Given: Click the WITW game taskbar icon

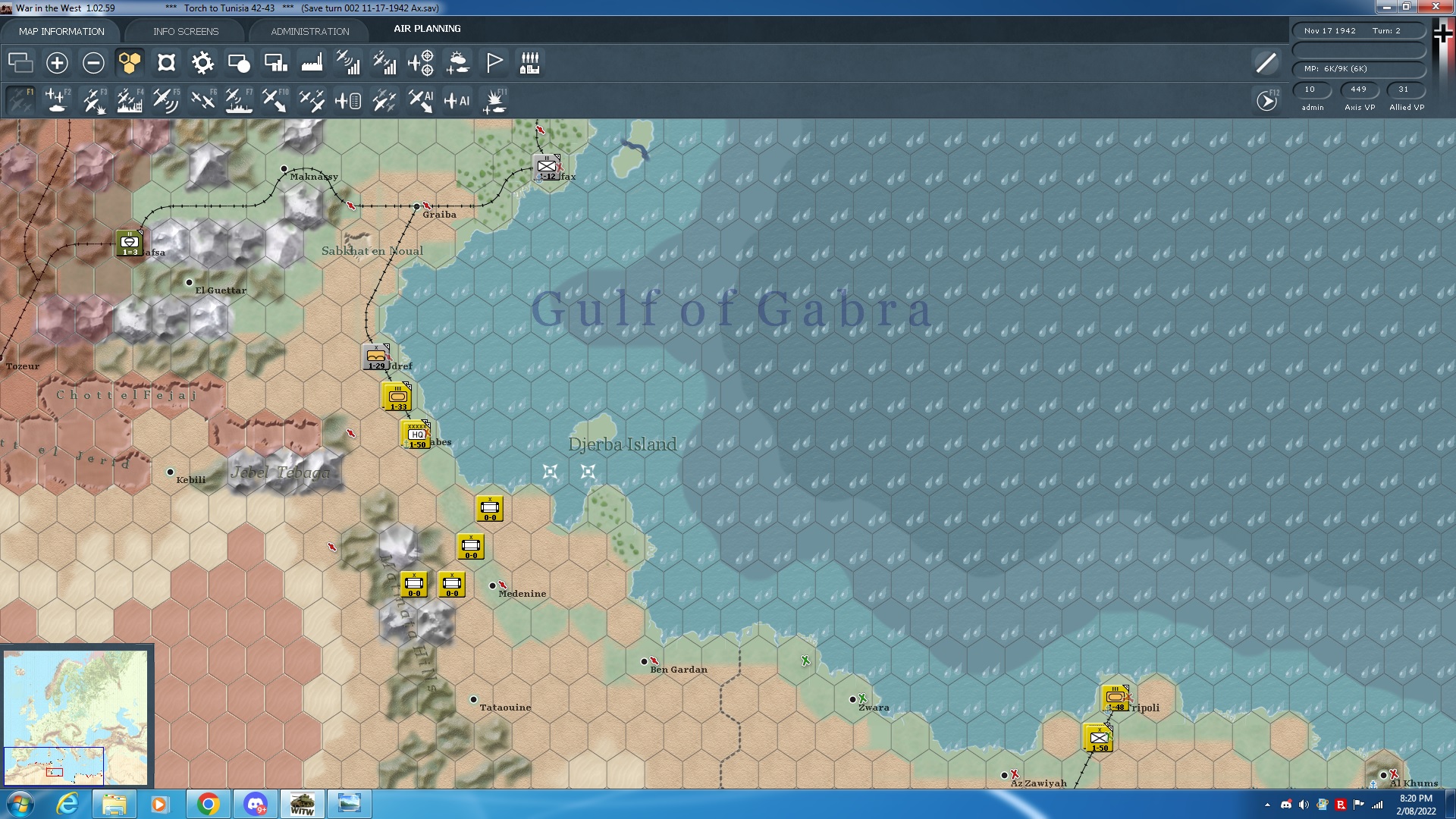Looking at the screenshot, I should point(303,804).
